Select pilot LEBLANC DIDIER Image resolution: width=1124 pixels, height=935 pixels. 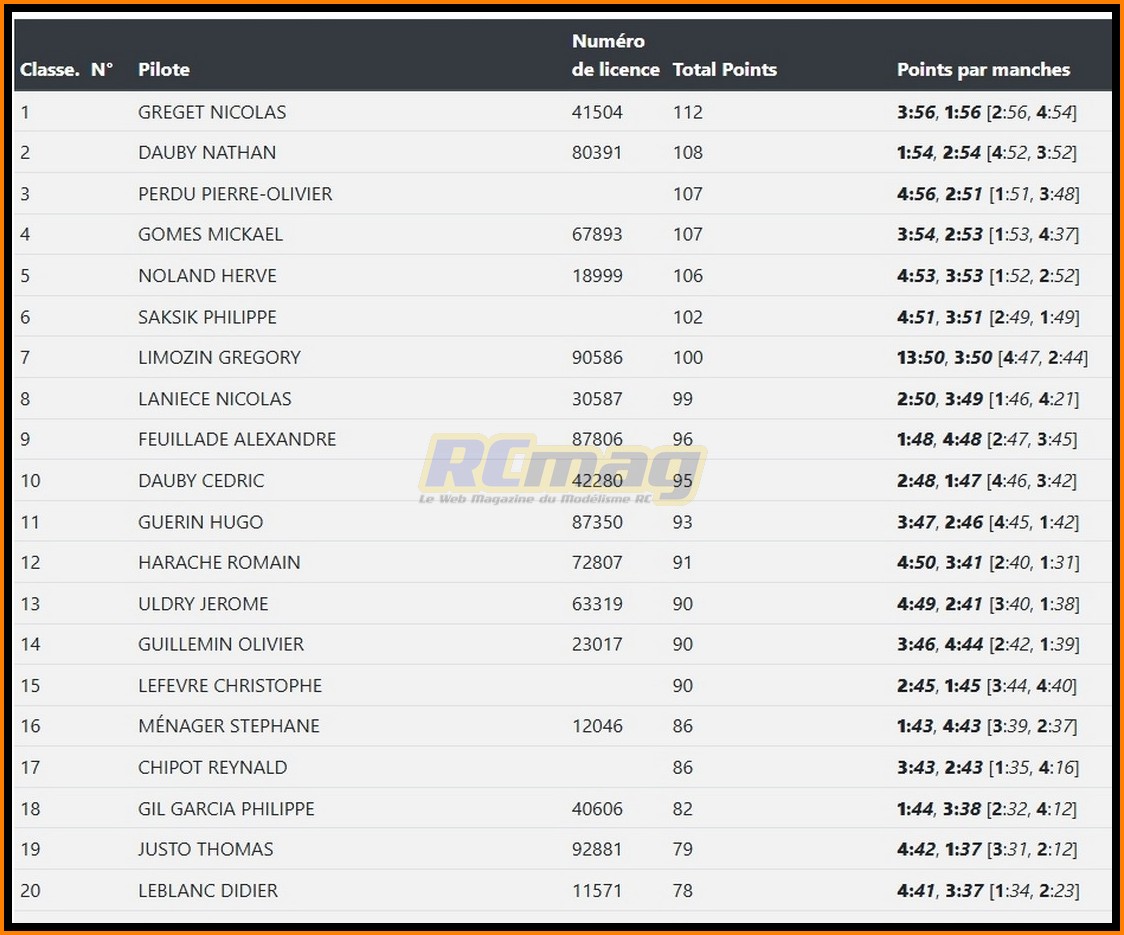pyautogui.click(x=208, y=891)
